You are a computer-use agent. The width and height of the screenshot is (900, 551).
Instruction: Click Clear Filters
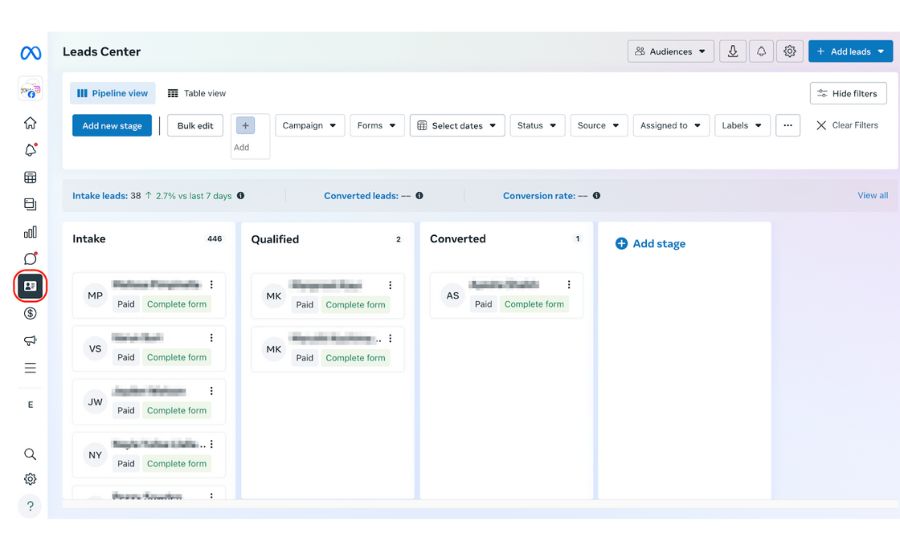847,125
